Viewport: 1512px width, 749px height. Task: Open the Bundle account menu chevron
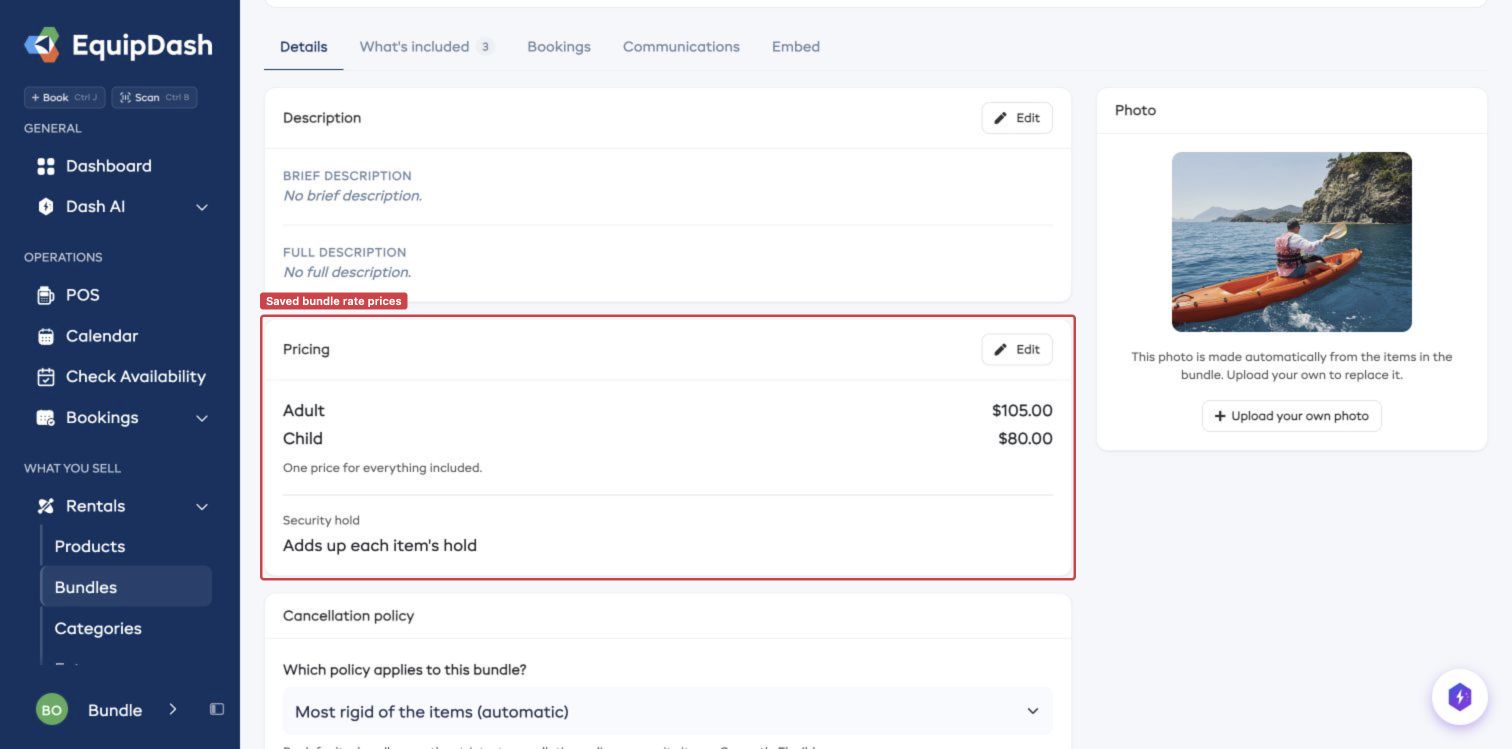[x=173, y=709]
